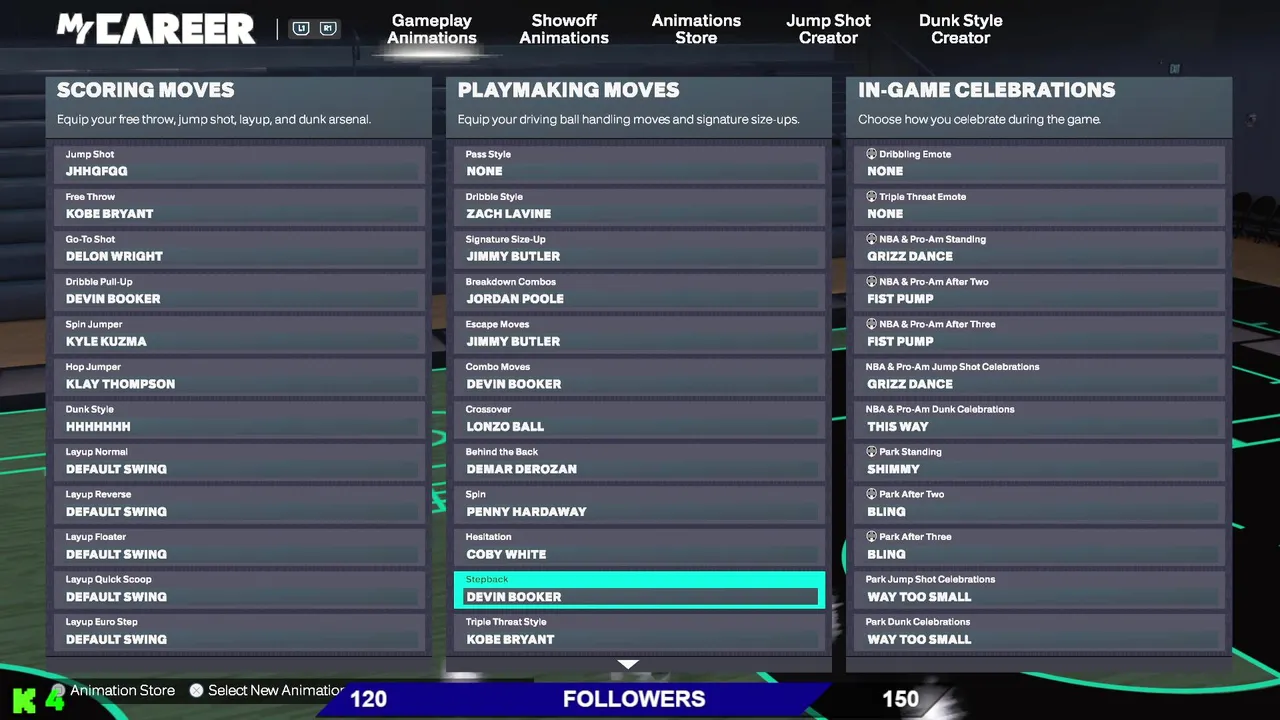Select the Layup Reverse Default Swing slot
This screenshot has height=720, width=1280.
click(240, 504)
